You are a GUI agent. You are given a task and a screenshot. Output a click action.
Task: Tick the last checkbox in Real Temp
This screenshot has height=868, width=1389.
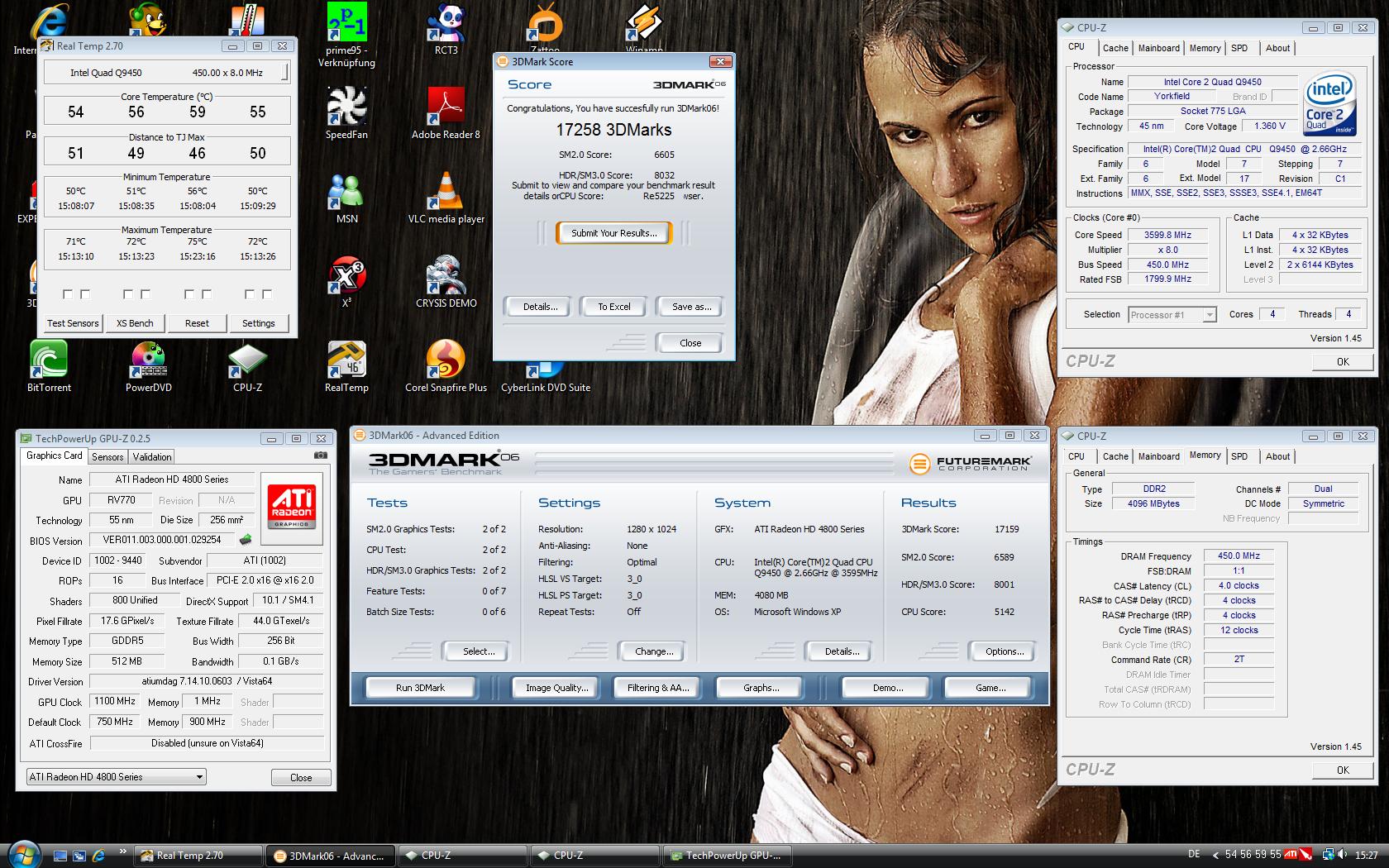[x=267, y=294]
